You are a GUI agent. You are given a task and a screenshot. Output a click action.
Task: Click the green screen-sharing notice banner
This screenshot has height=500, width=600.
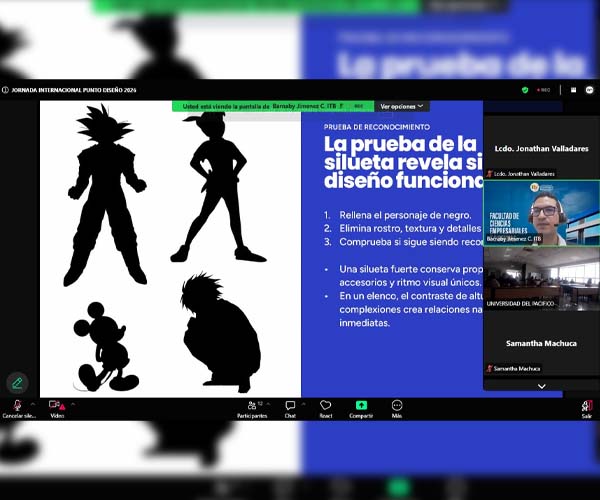coord(273,106)
